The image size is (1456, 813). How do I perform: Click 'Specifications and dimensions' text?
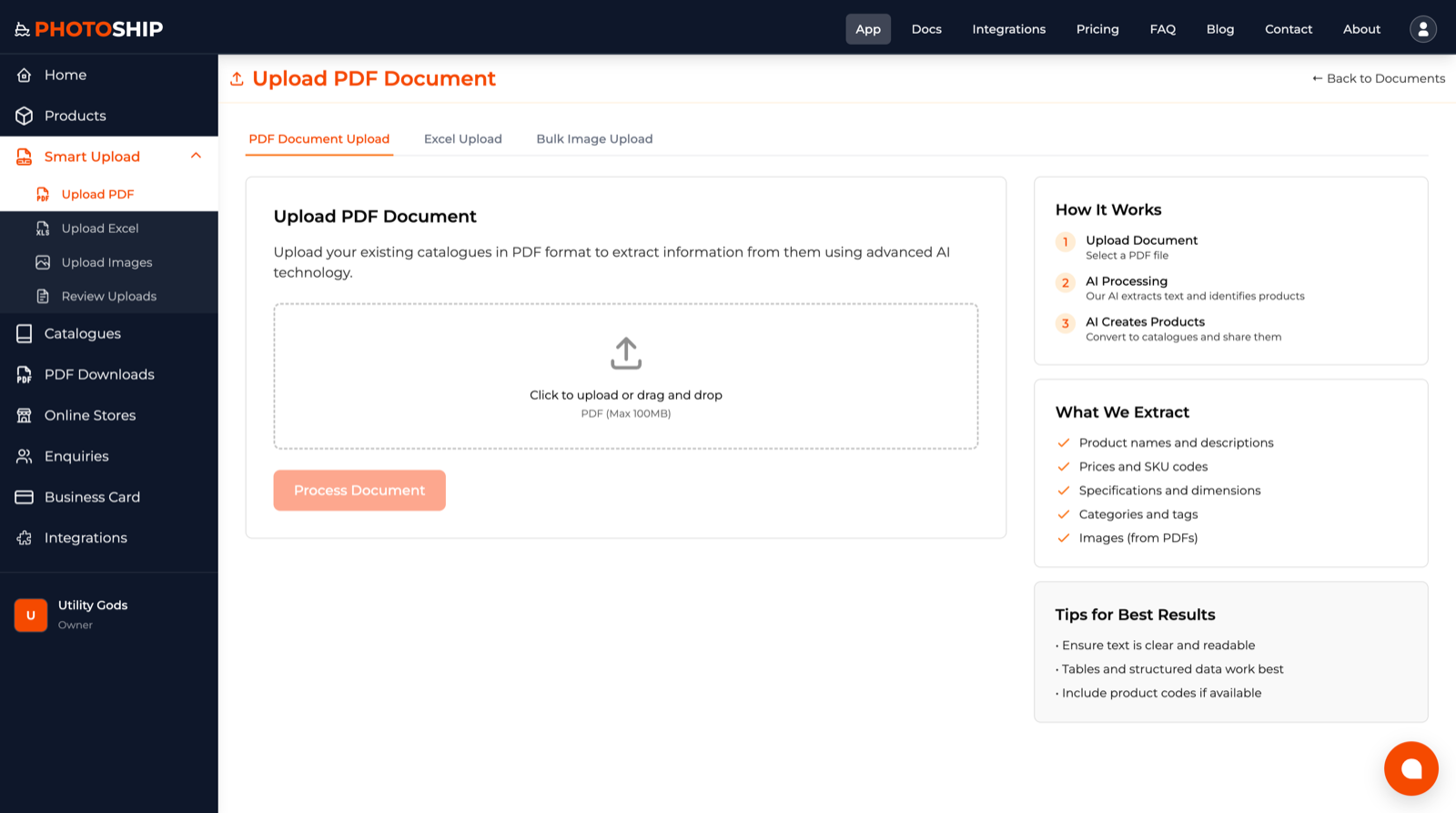(1169, 491)
